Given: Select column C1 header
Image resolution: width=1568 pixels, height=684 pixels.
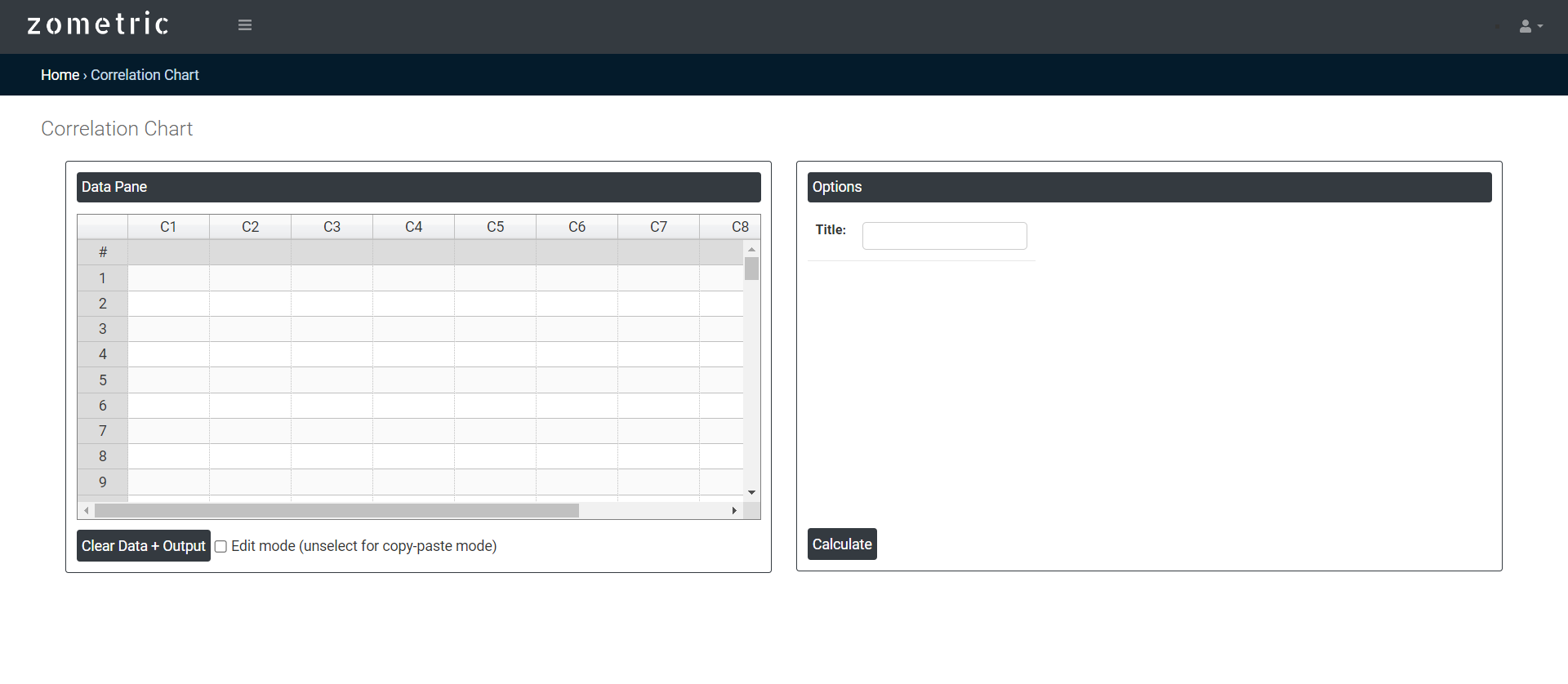Looking at the screenshot, I should coord(168,227).
